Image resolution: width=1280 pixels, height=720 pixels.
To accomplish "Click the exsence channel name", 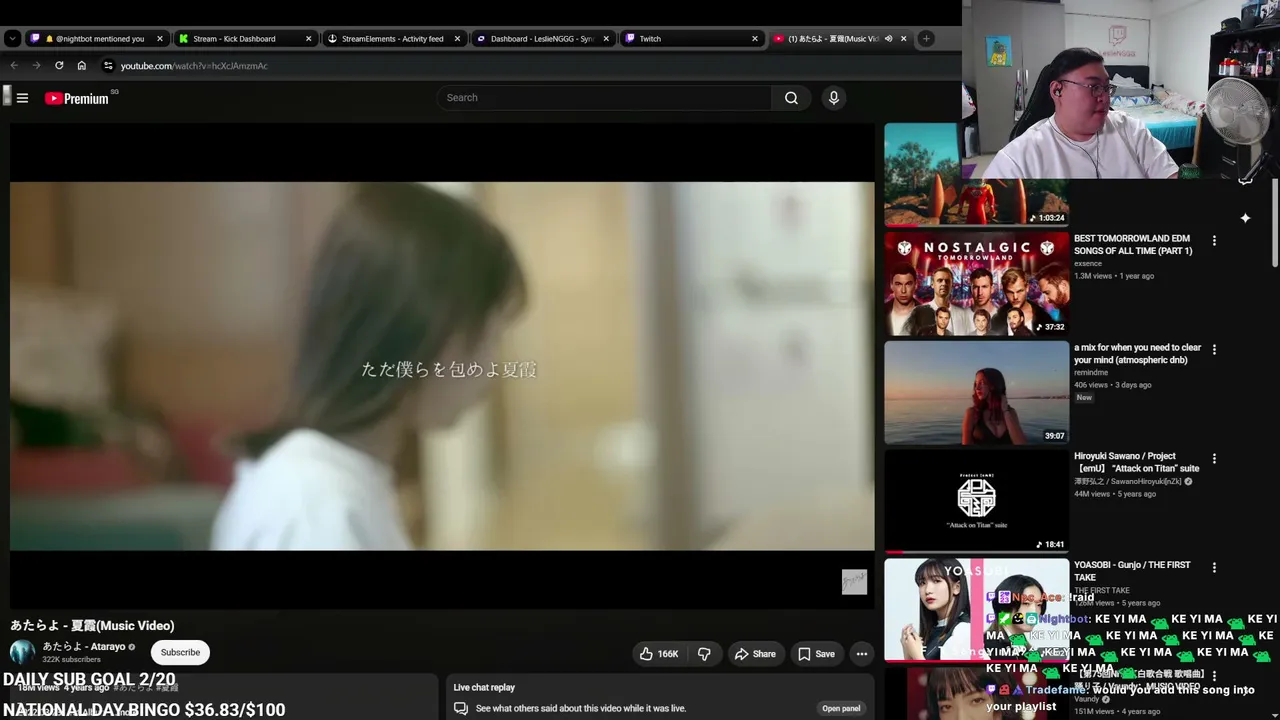I will [1088, 264].
